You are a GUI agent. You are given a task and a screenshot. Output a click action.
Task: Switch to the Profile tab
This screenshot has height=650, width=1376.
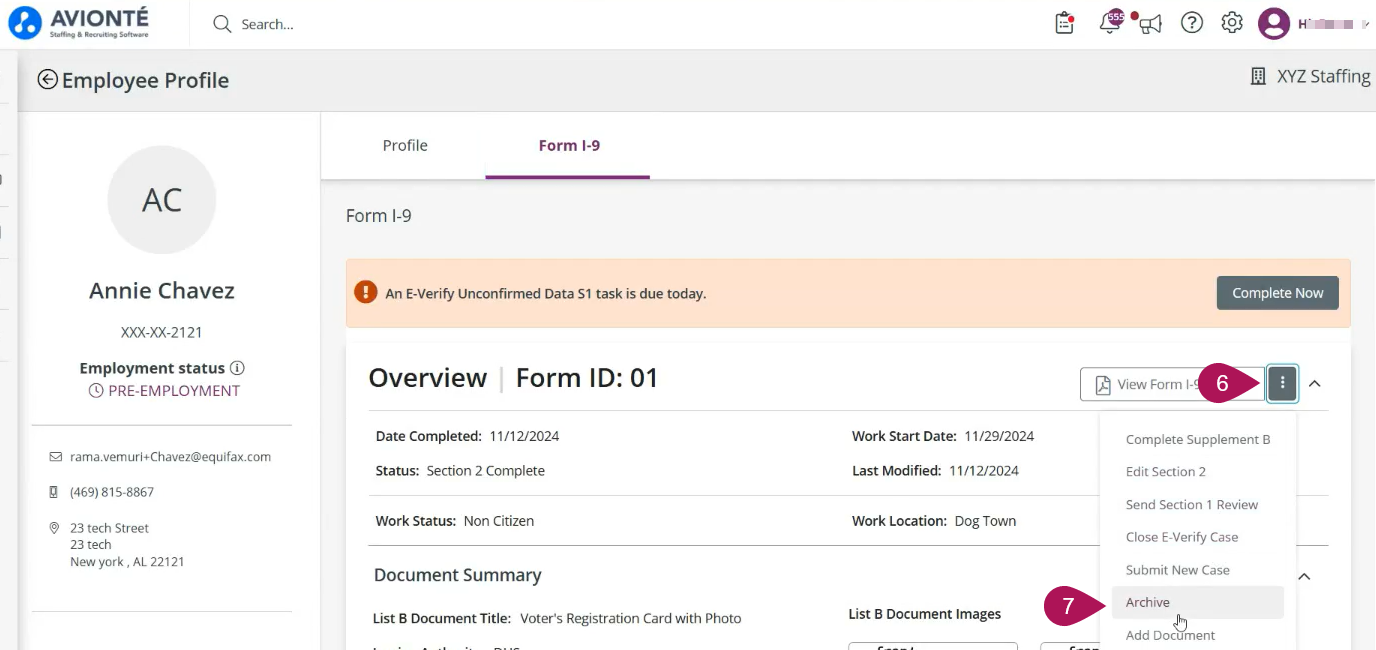405,145
